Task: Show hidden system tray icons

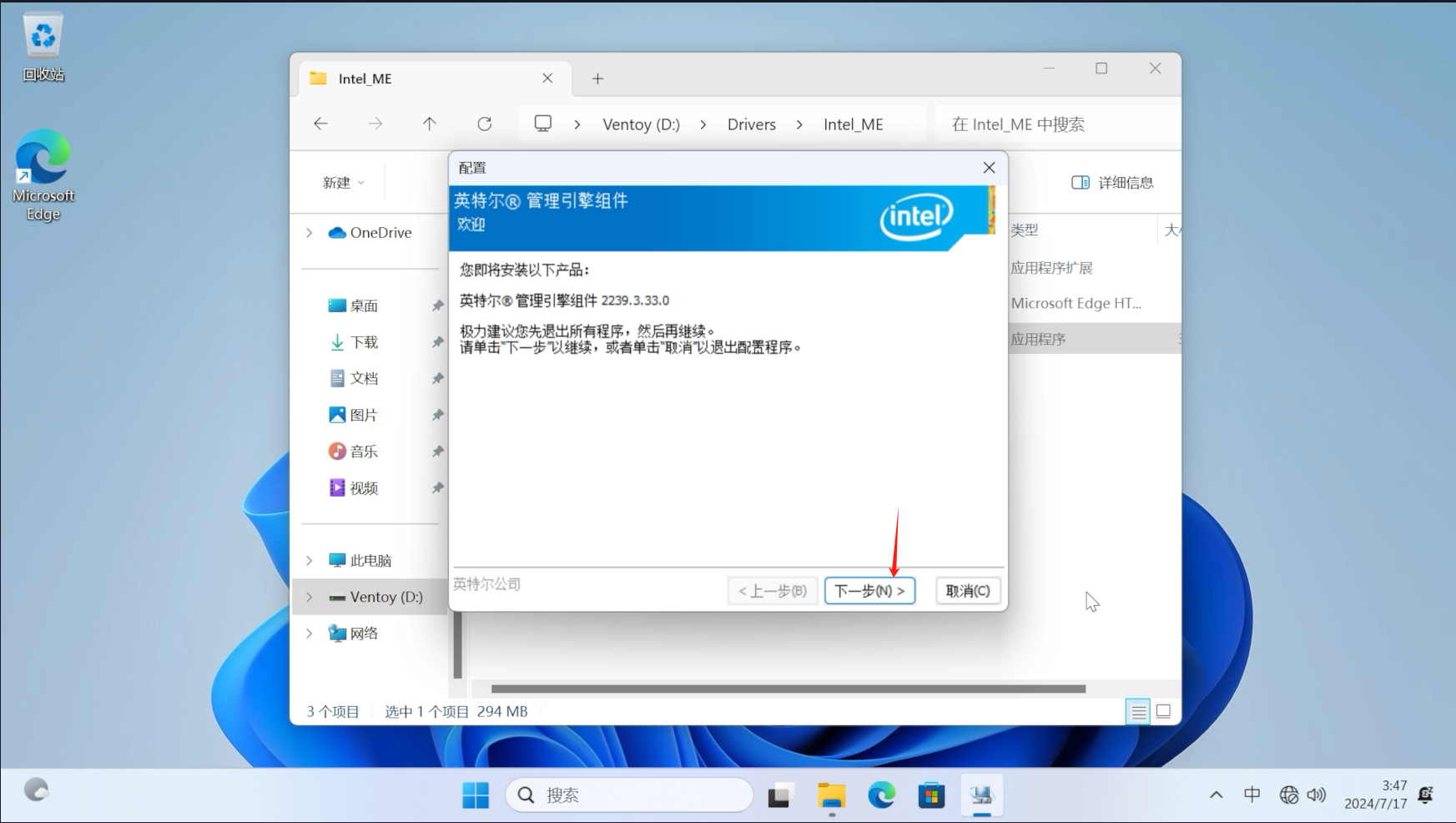Action: [x=1217, y=795]
